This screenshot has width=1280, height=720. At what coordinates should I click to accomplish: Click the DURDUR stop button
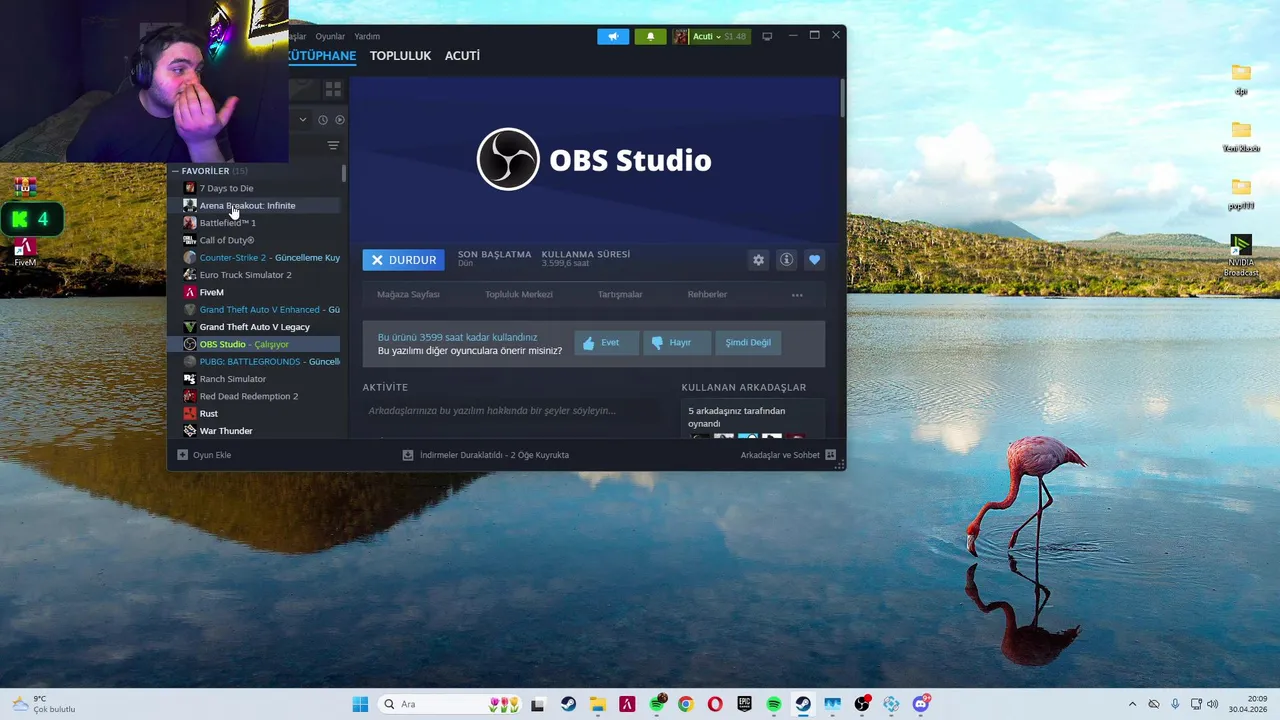(403, 260)
